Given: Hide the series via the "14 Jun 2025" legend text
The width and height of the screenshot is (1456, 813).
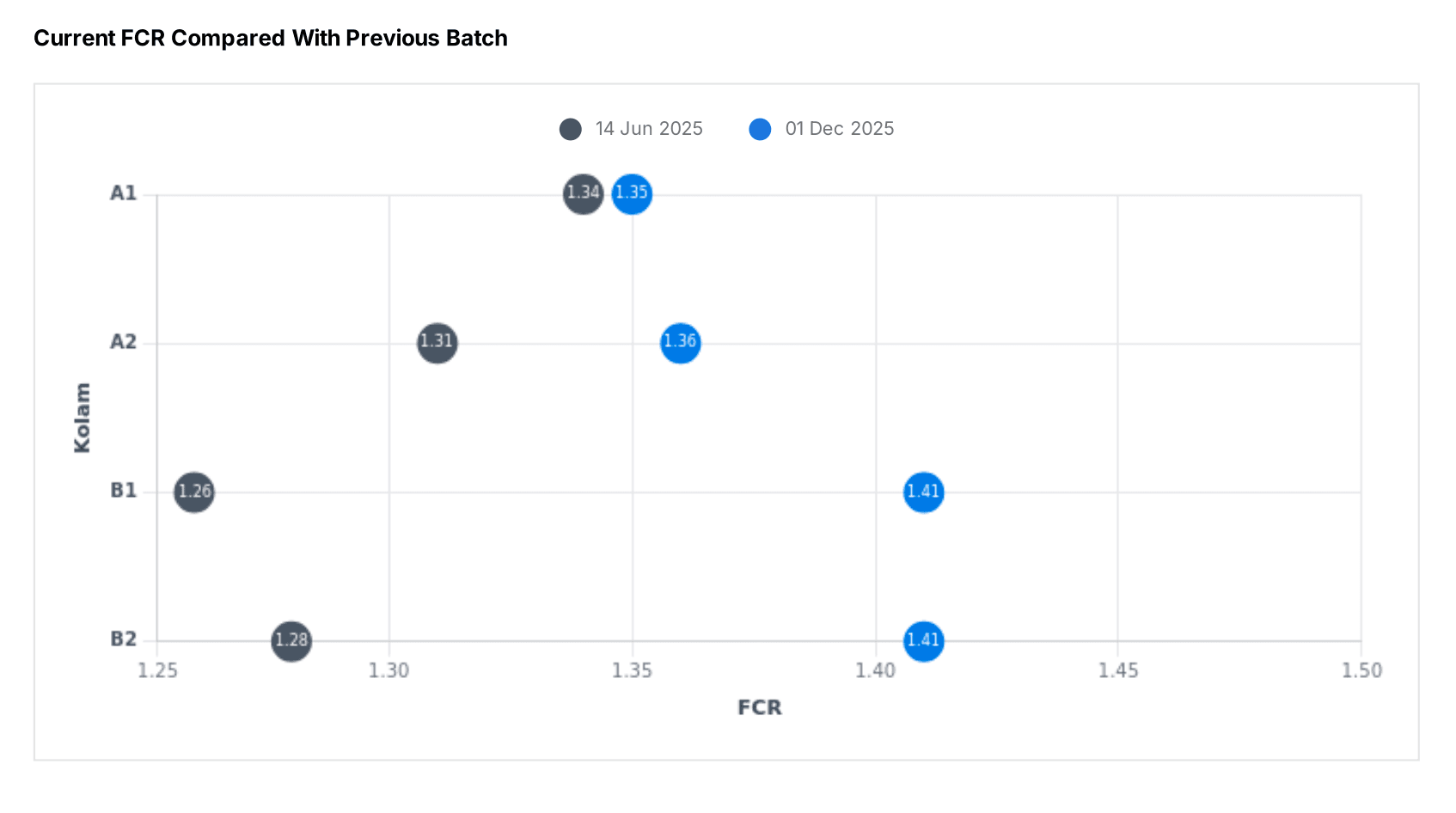Looking at the screenshot, I should (x=649, y=129).
